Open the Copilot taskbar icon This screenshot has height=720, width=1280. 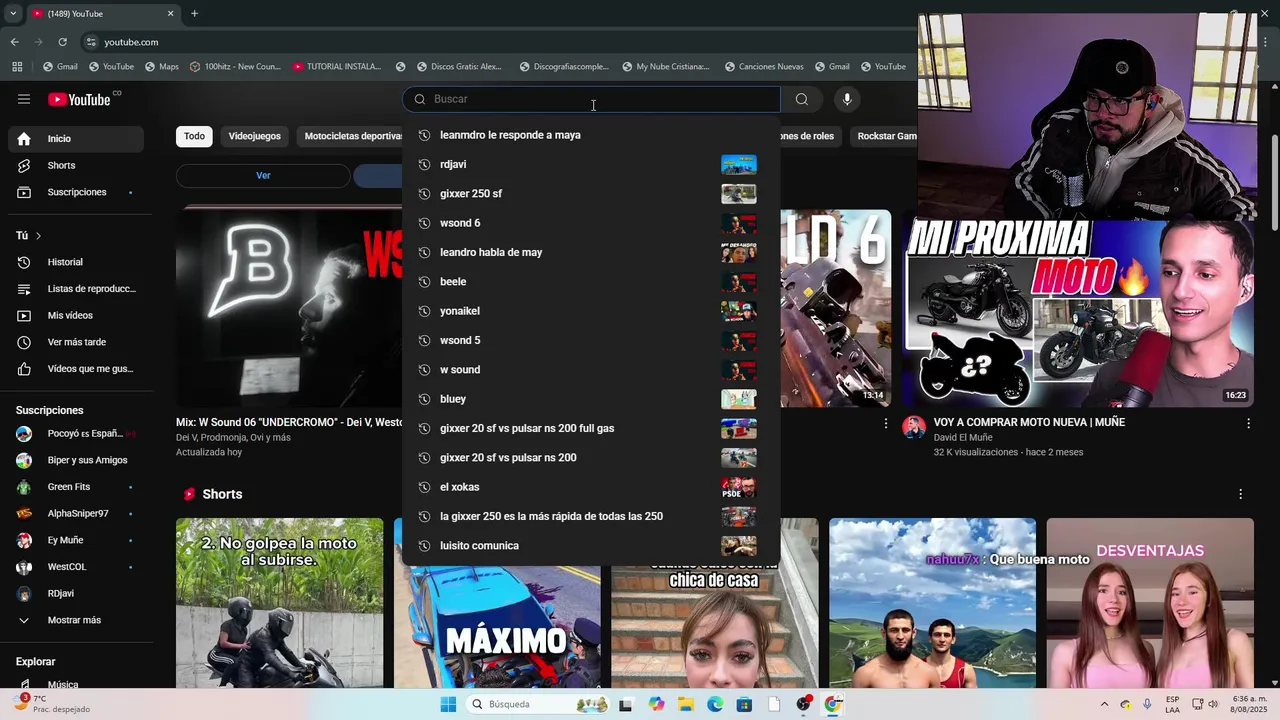(656, 704)
